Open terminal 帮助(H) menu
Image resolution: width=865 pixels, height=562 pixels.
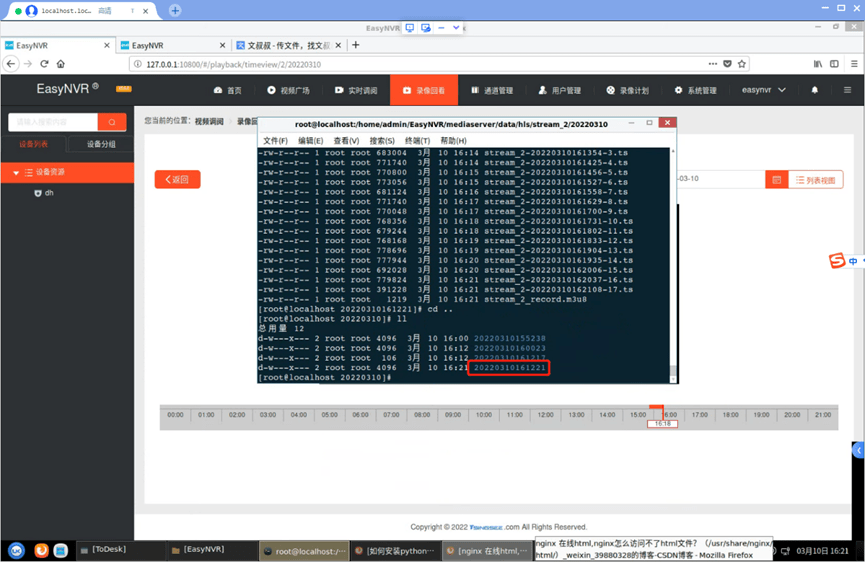coord(453,141)
